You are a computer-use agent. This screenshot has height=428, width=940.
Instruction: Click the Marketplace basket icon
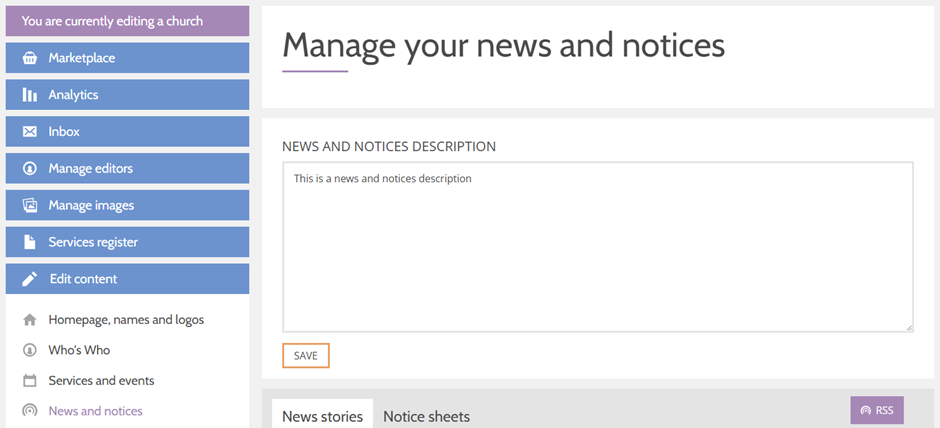click(x=29, y=58)
